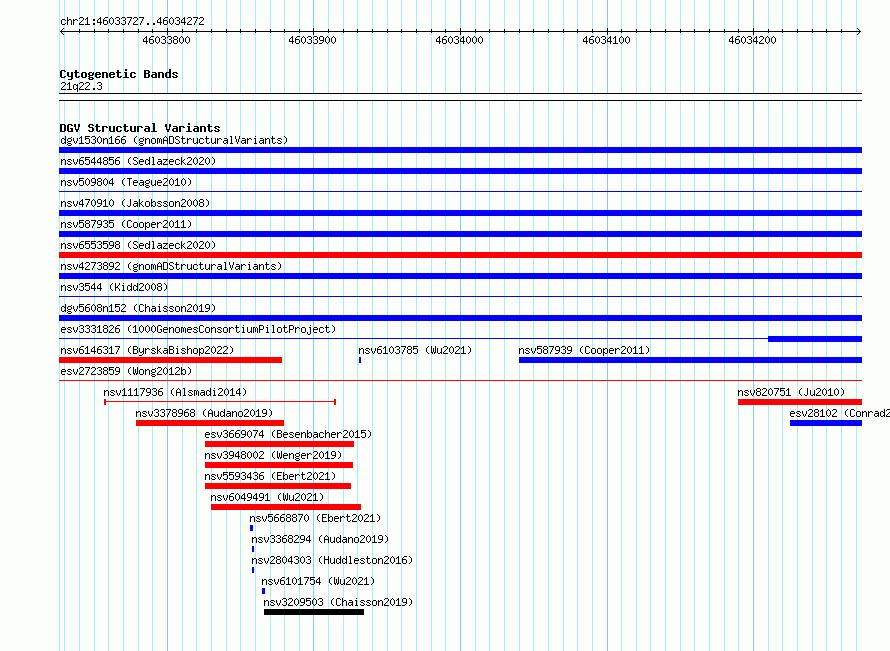Screen dimensions: 890x651
Task: Select nsv4273892 gnomADStructuralVariants label
Action: tap(171, 266)
